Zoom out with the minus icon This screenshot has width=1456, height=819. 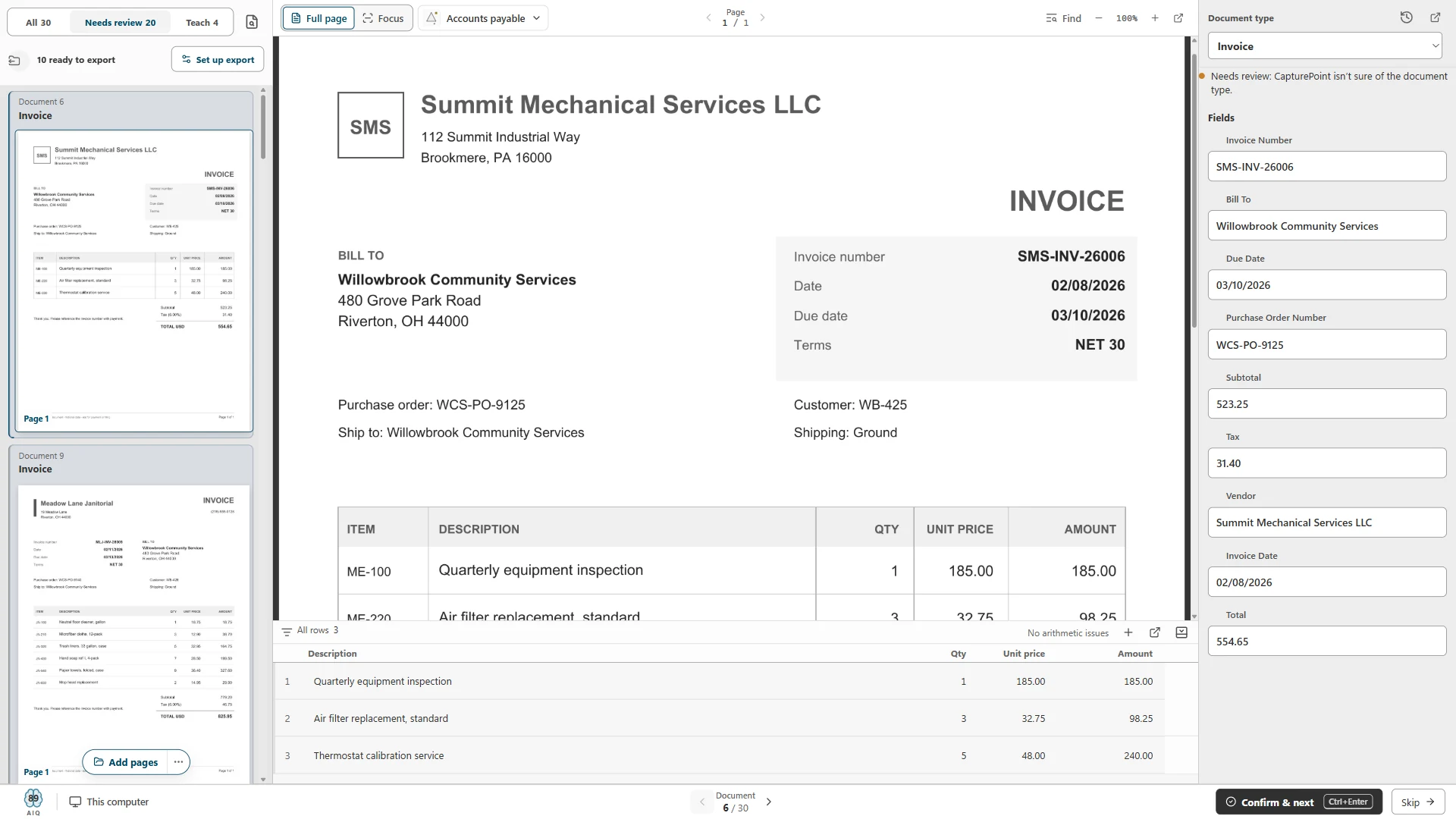[x=1098, y=18]
